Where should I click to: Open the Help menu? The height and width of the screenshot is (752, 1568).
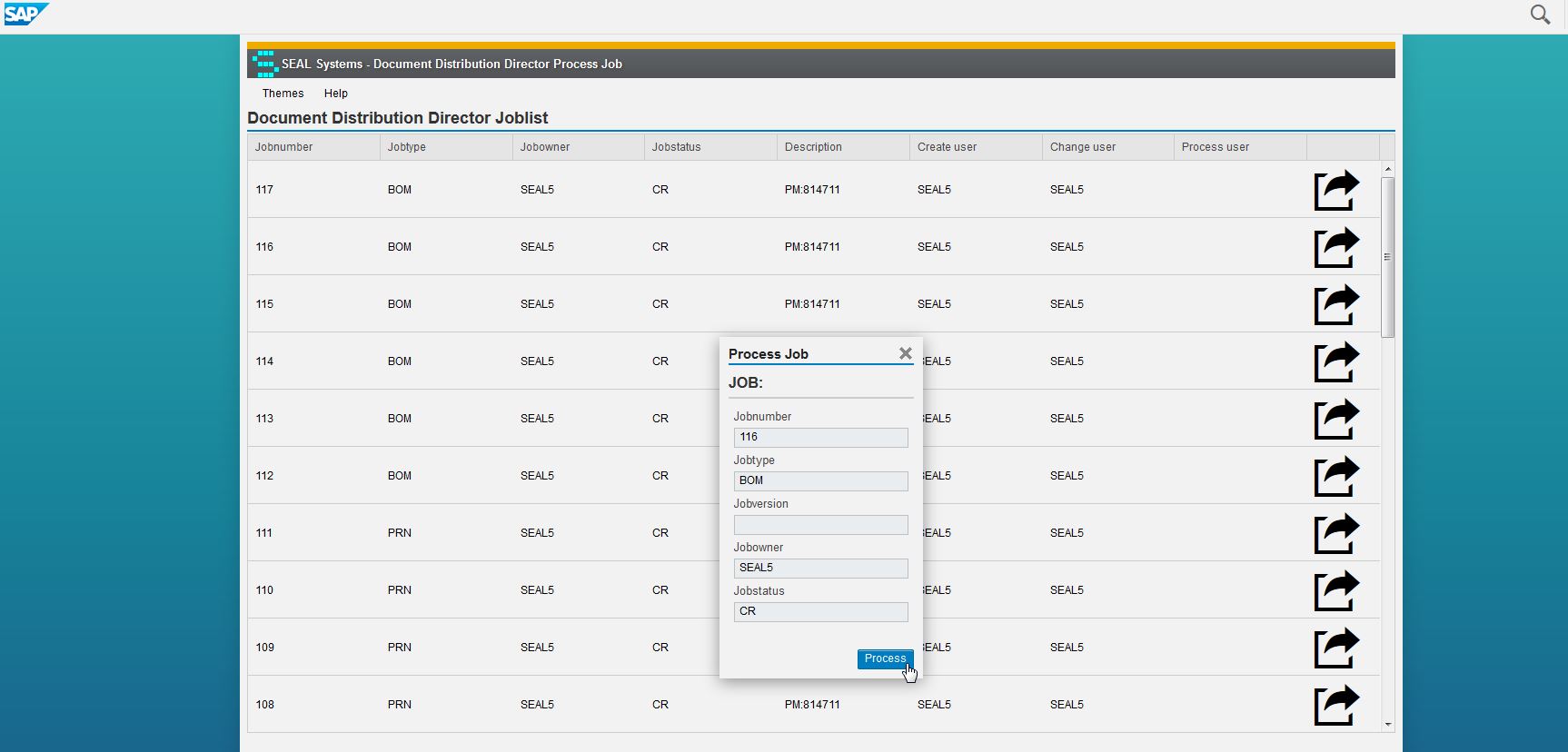(336, 94)
